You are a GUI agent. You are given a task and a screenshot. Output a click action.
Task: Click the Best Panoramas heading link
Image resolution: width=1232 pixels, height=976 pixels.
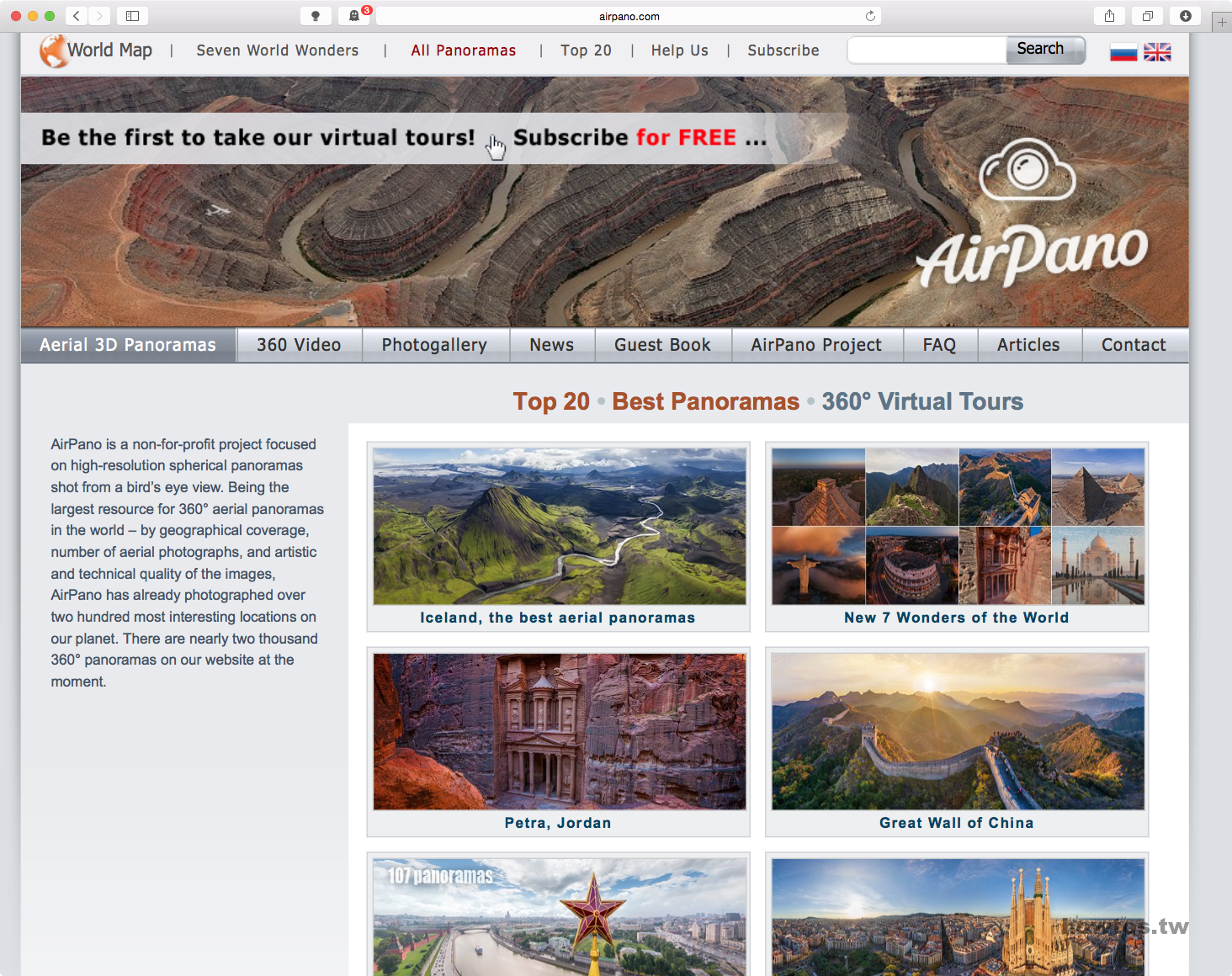[x=706, y=401]
